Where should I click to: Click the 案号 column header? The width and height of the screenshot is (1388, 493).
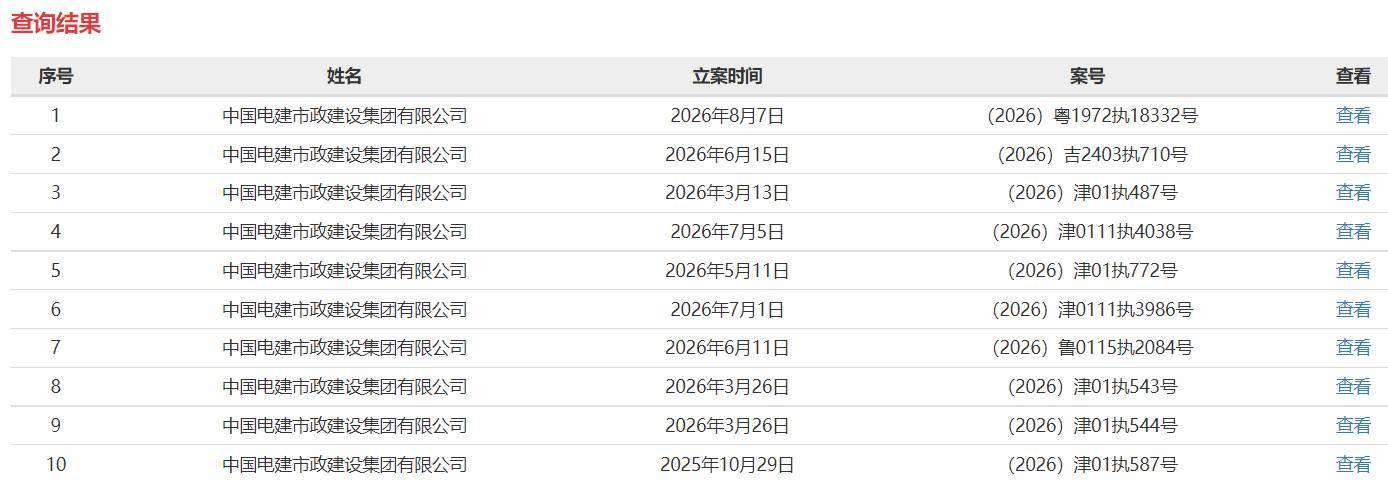coord(1087,76)
